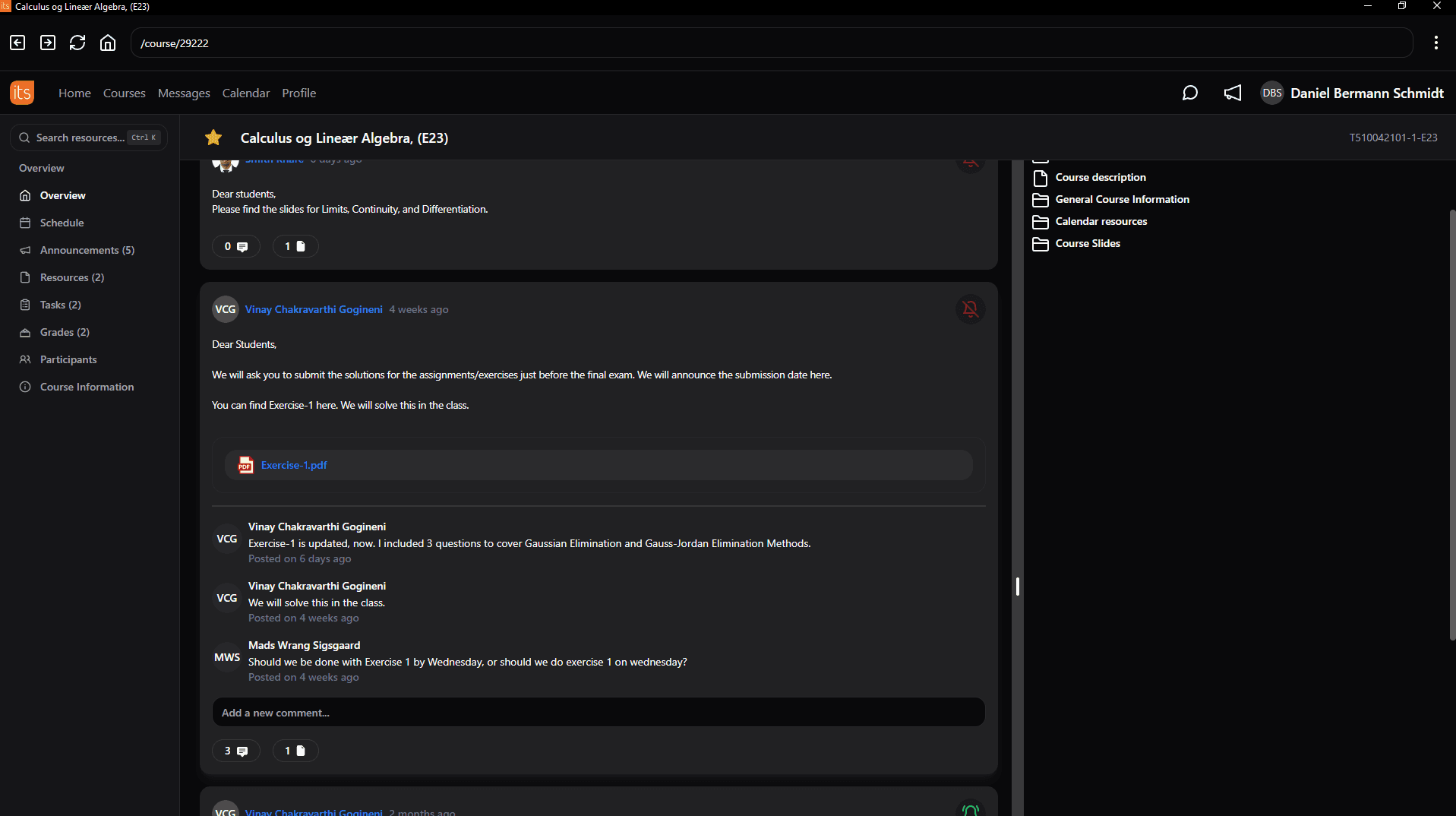Open the chat bubble messages icon

1189,93
